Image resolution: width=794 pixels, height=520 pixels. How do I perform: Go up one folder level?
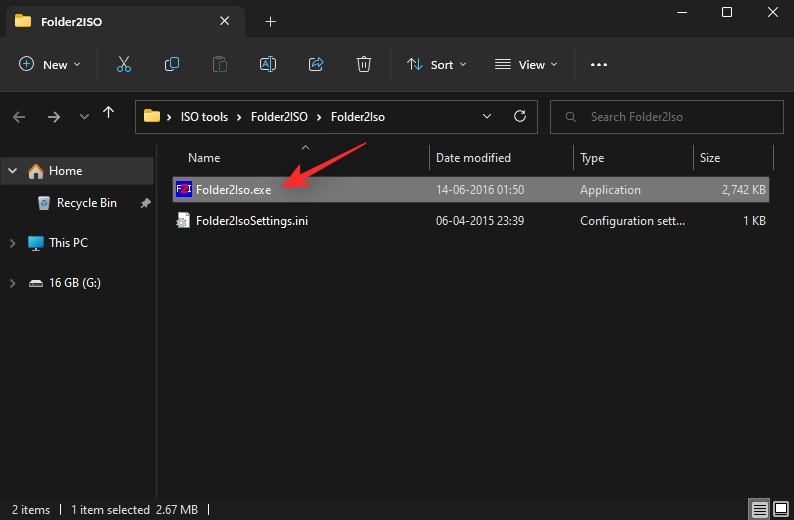pos(108,112)
